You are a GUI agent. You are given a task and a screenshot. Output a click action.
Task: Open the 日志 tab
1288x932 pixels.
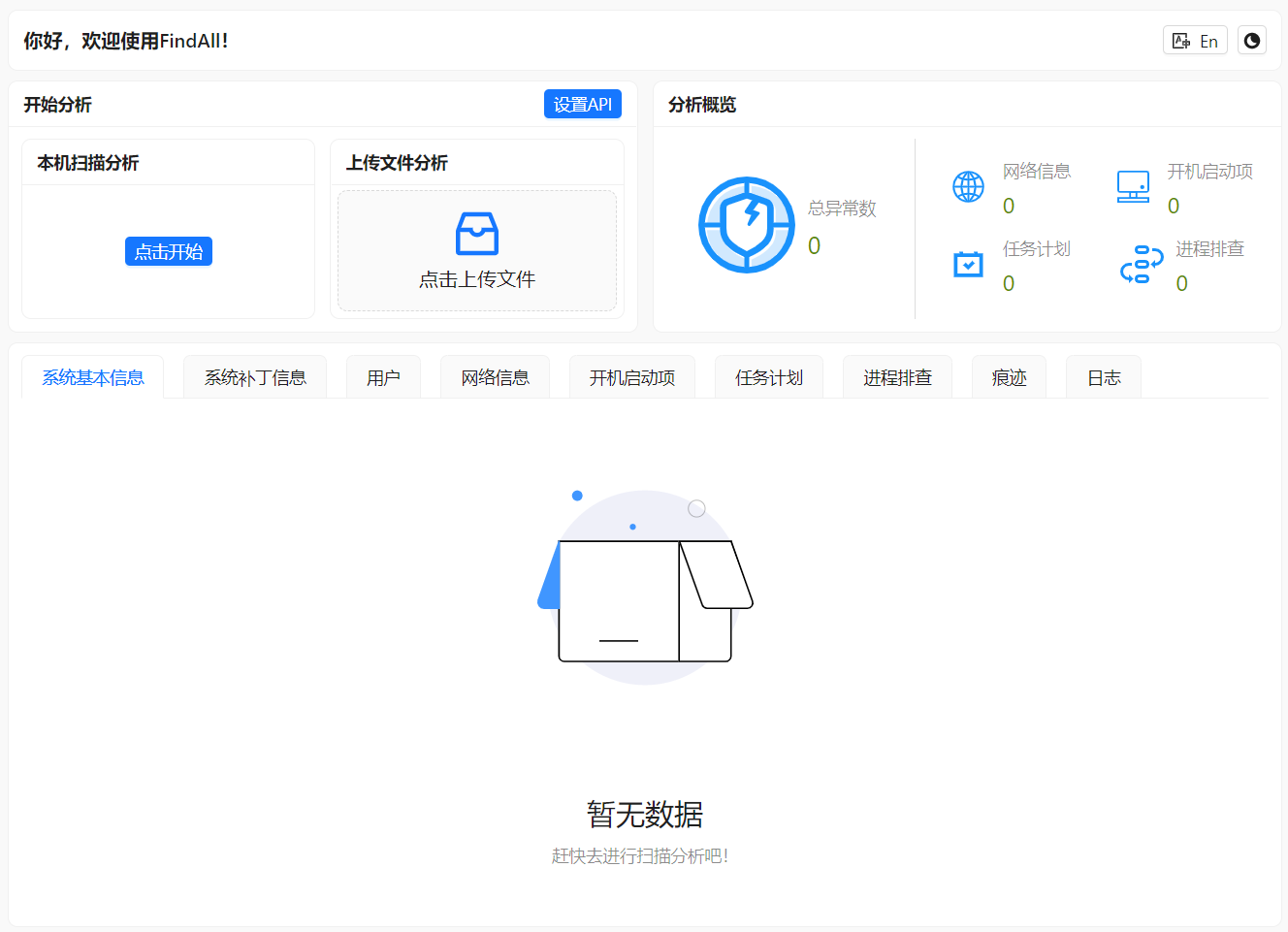[1103, 377]
